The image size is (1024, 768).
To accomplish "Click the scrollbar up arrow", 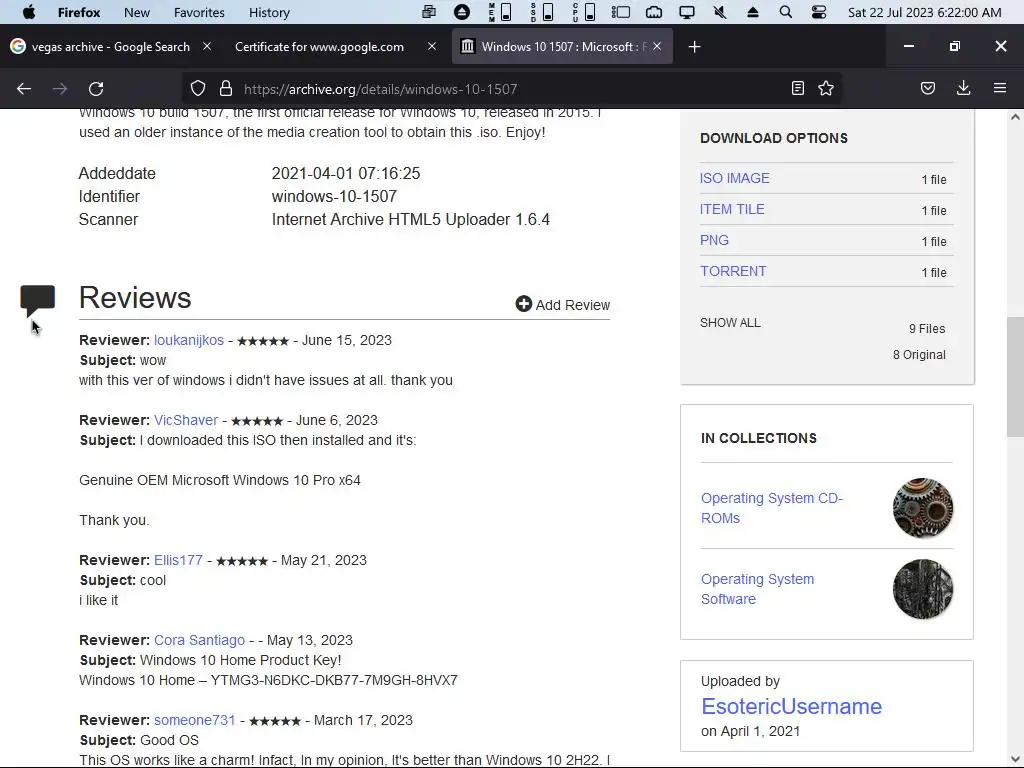I will click(1015, 117).
